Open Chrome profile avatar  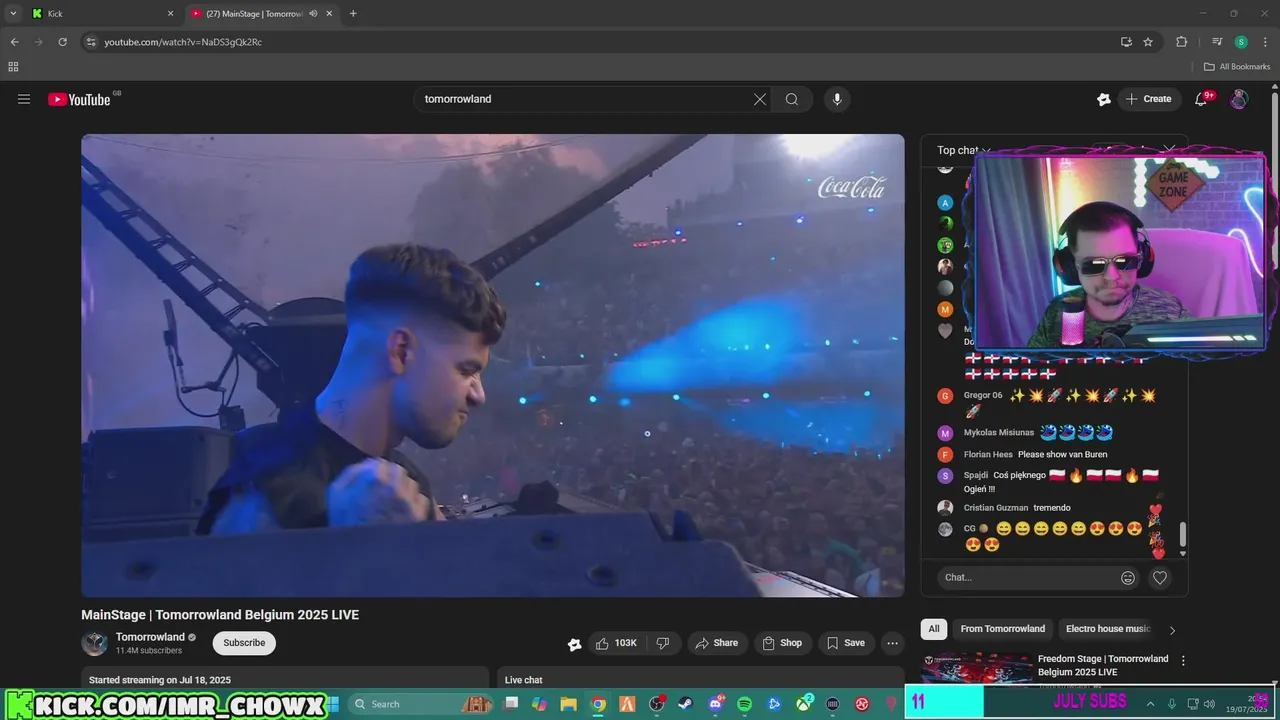tap(1241, 42)
